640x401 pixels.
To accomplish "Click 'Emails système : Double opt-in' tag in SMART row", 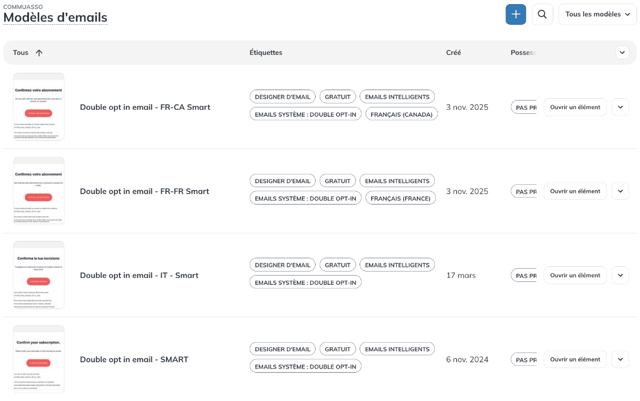I will pyautogui.click(x=305, y=367).
